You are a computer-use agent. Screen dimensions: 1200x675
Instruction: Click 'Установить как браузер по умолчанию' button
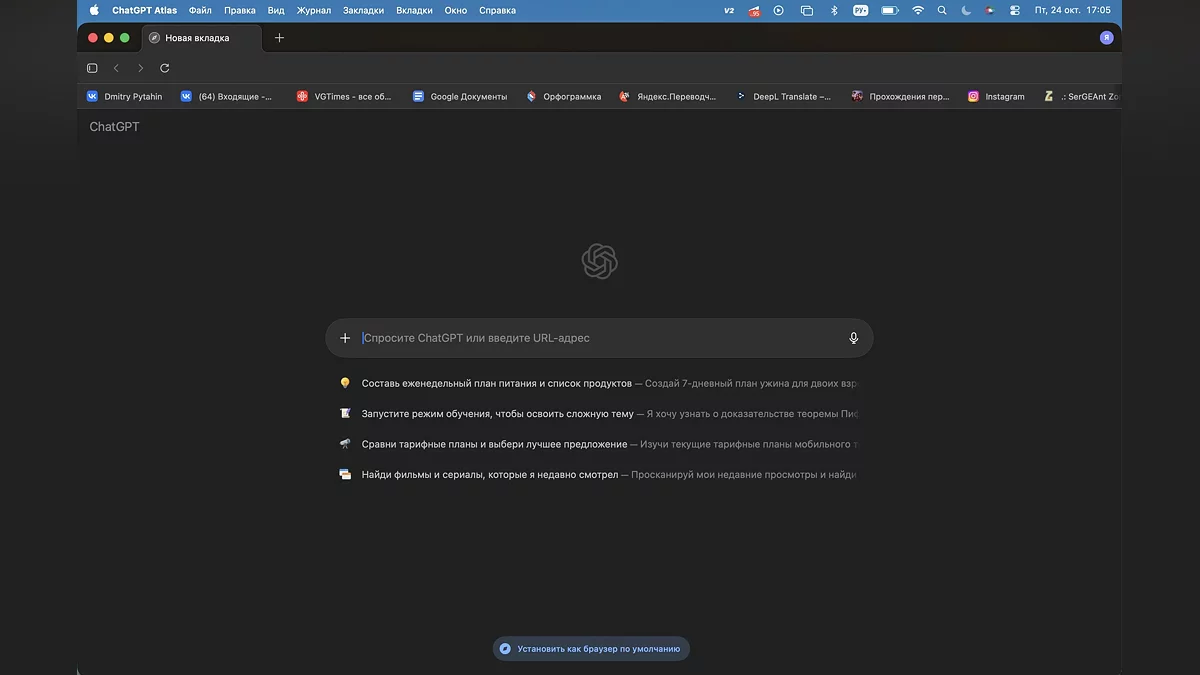point(591,648)
